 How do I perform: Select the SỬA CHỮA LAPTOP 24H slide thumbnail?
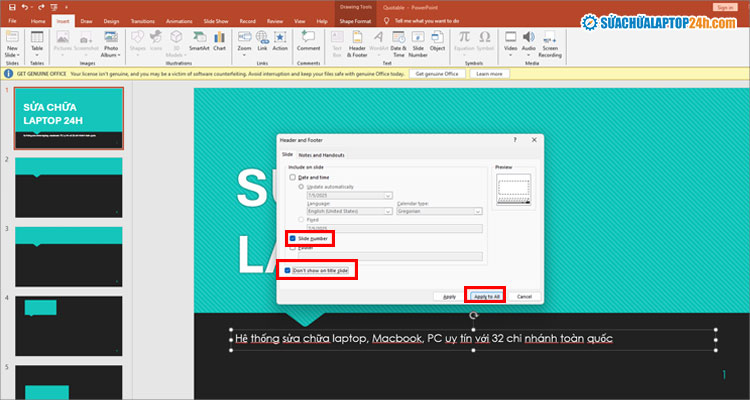pyautogui.click(x=69, y=118)
